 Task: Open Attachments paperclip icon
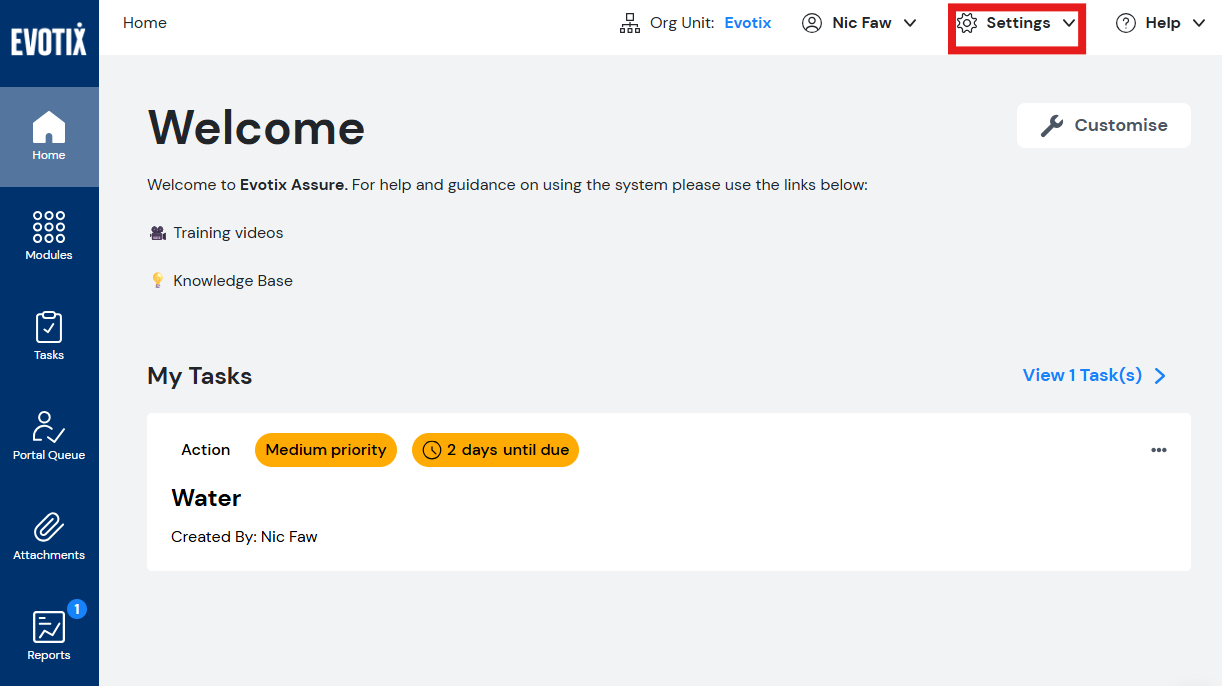click(49, 527)
